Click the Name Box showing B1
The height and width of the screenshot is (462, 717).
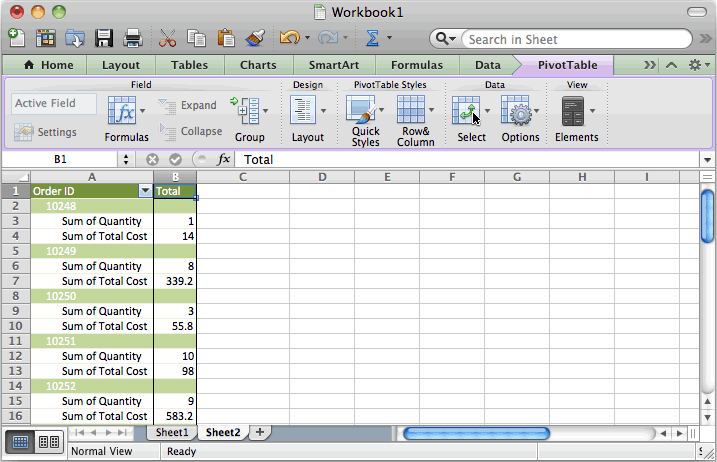[x=60, y=159]
